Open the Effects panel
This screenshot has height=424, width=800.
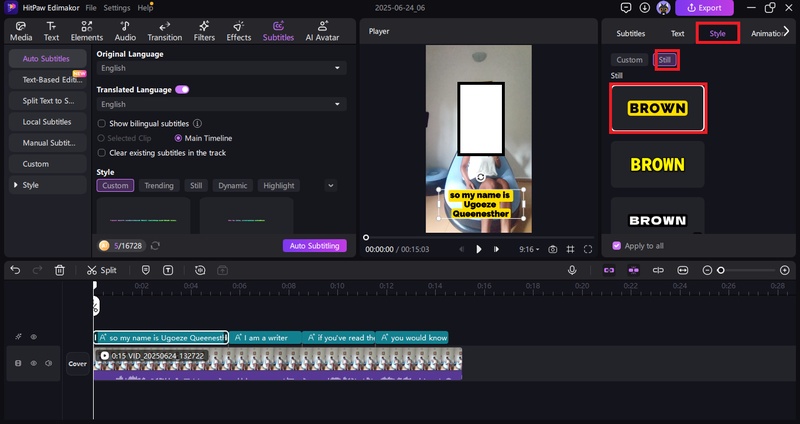coord(239,31)
